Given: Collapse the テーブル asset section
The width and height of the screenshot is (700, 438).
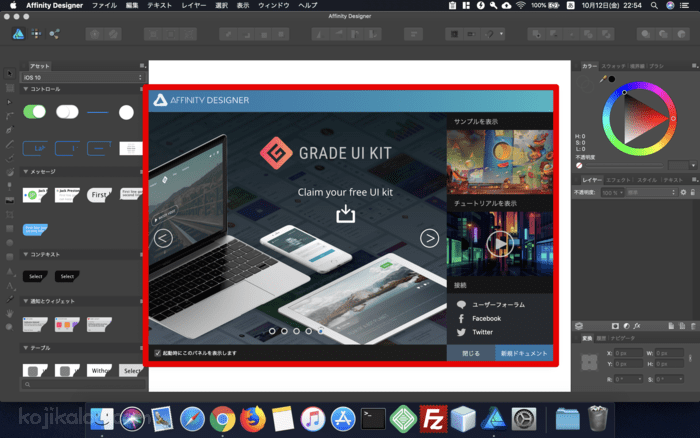Looking at the screenshot, I should coord(26,348).
